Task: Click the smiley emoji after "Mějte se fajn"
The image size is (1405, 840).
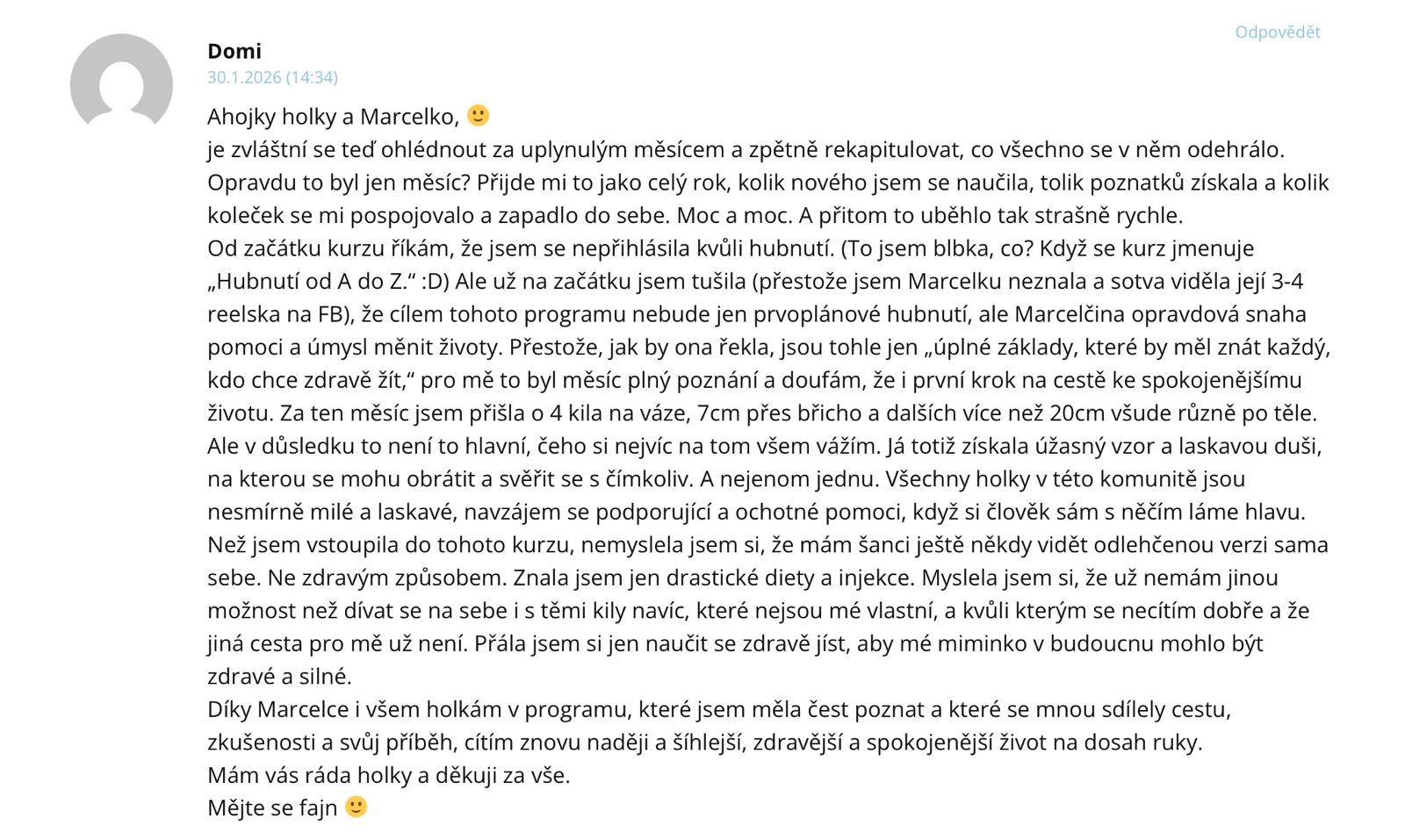Action: click(x=356, y=807)
